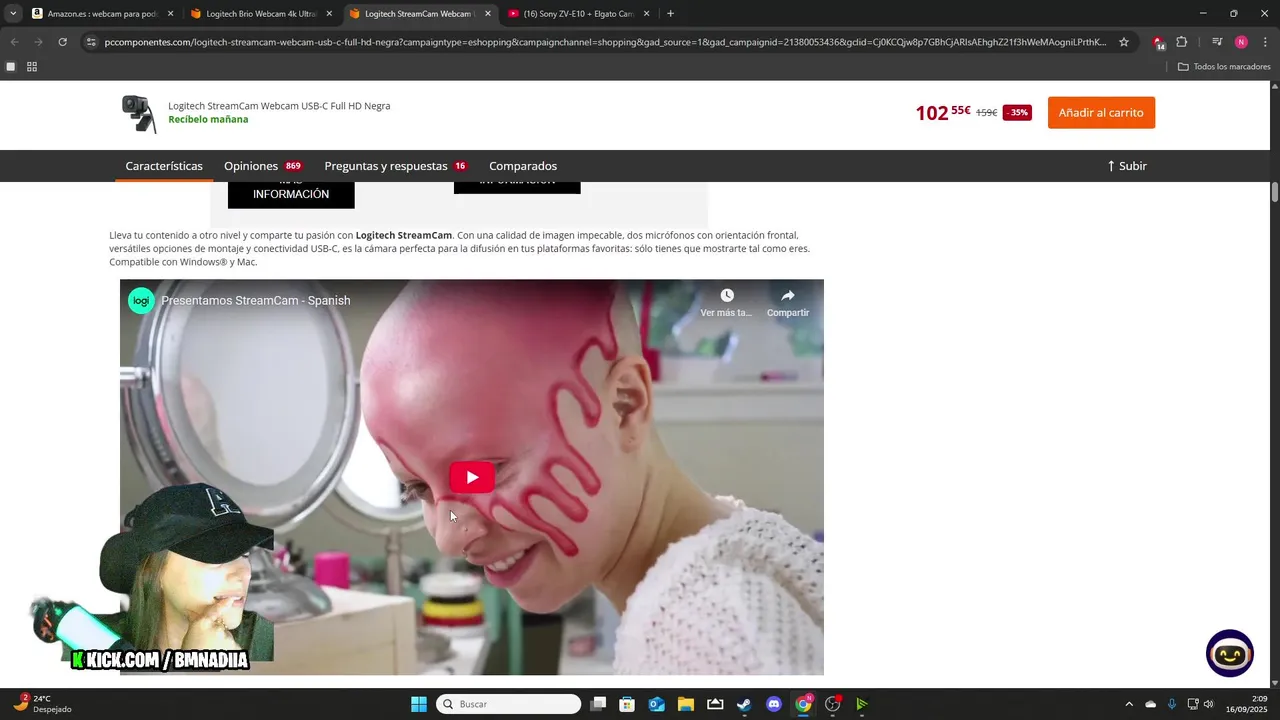Open the weather widget showing 24°C Despejado
The width and height of the screenshot is (1280, 720).
pos(42,704)
